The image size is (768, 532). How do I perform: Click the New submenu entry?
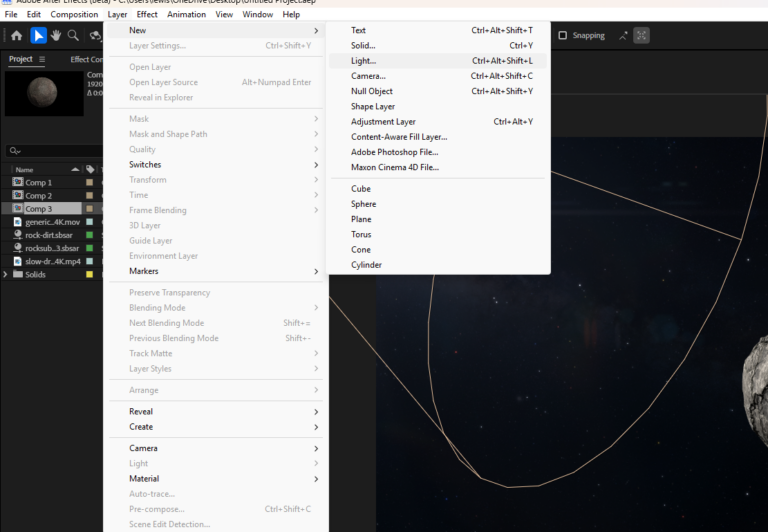(x=216, y=30)
